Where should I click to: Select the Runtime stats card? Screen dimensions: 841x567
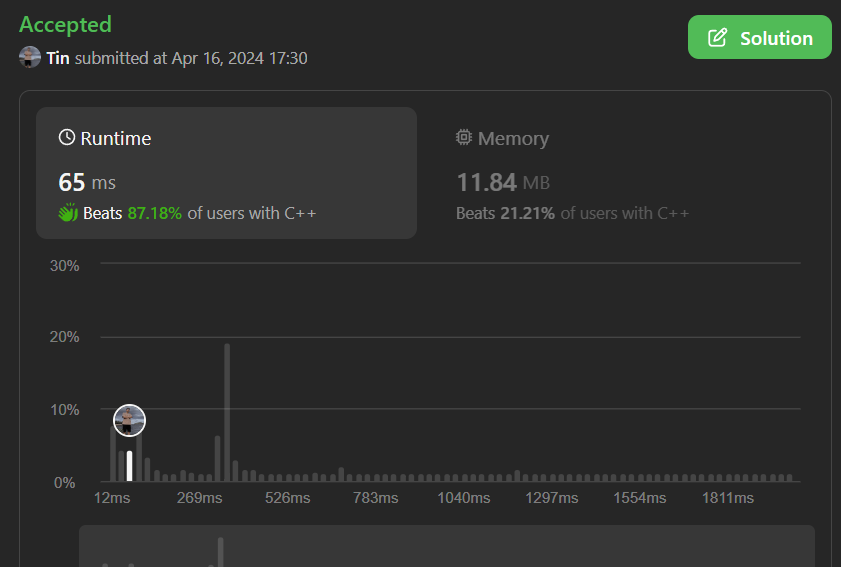pos(226,173)
